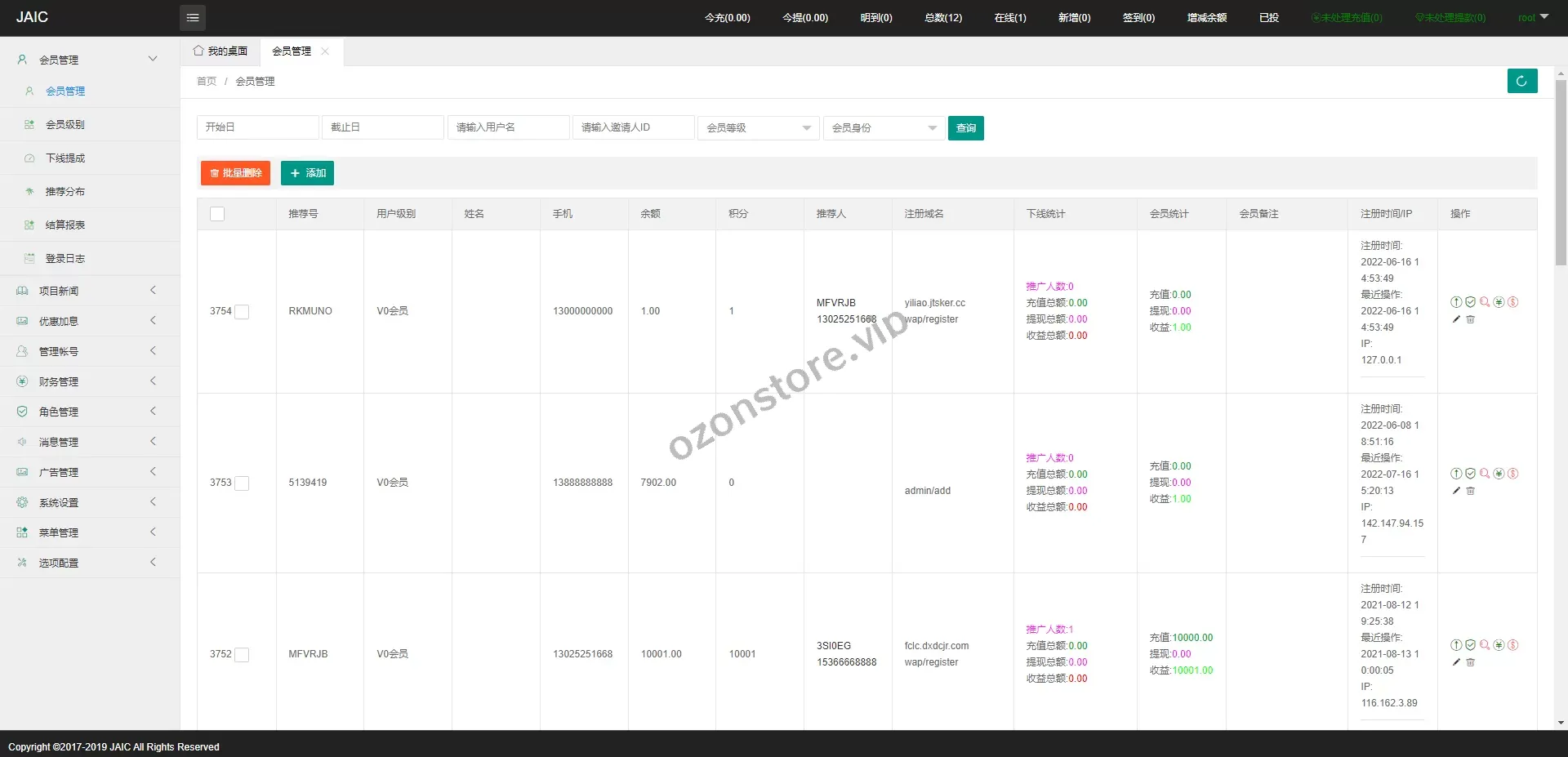Click trash delete icon for member 3754
The height and width of the screenshot is (757, 1568).
point(1470,319)
